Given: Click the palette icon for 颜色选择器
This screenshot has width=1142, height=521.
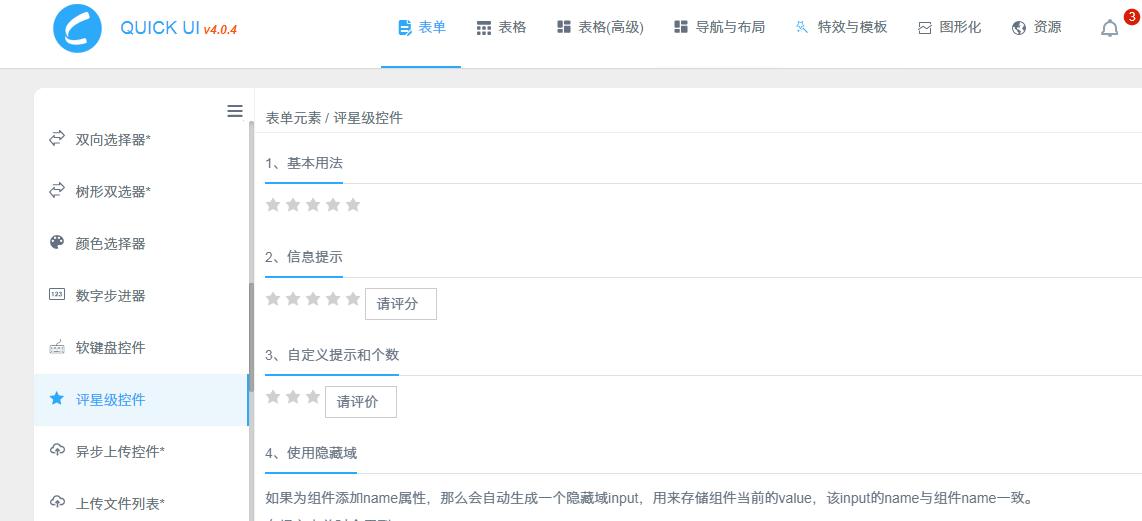Looking at the screenshot, I should pyautogui.click(x=57, y=243).
